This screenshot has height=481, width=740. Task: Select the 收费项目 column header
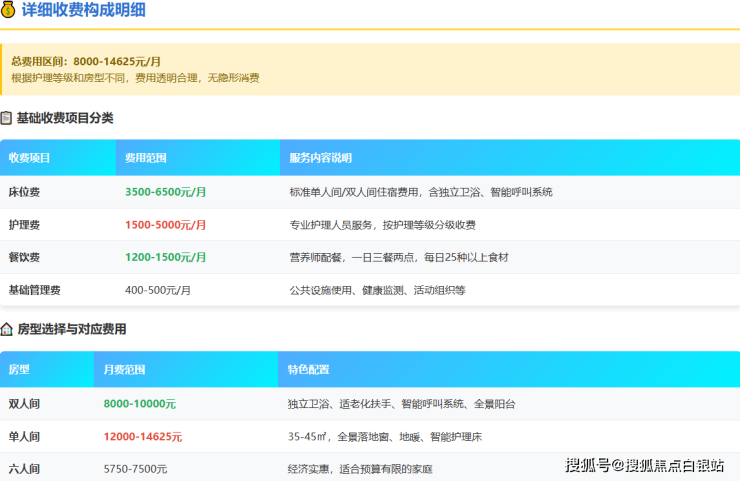tap(30, 158)
